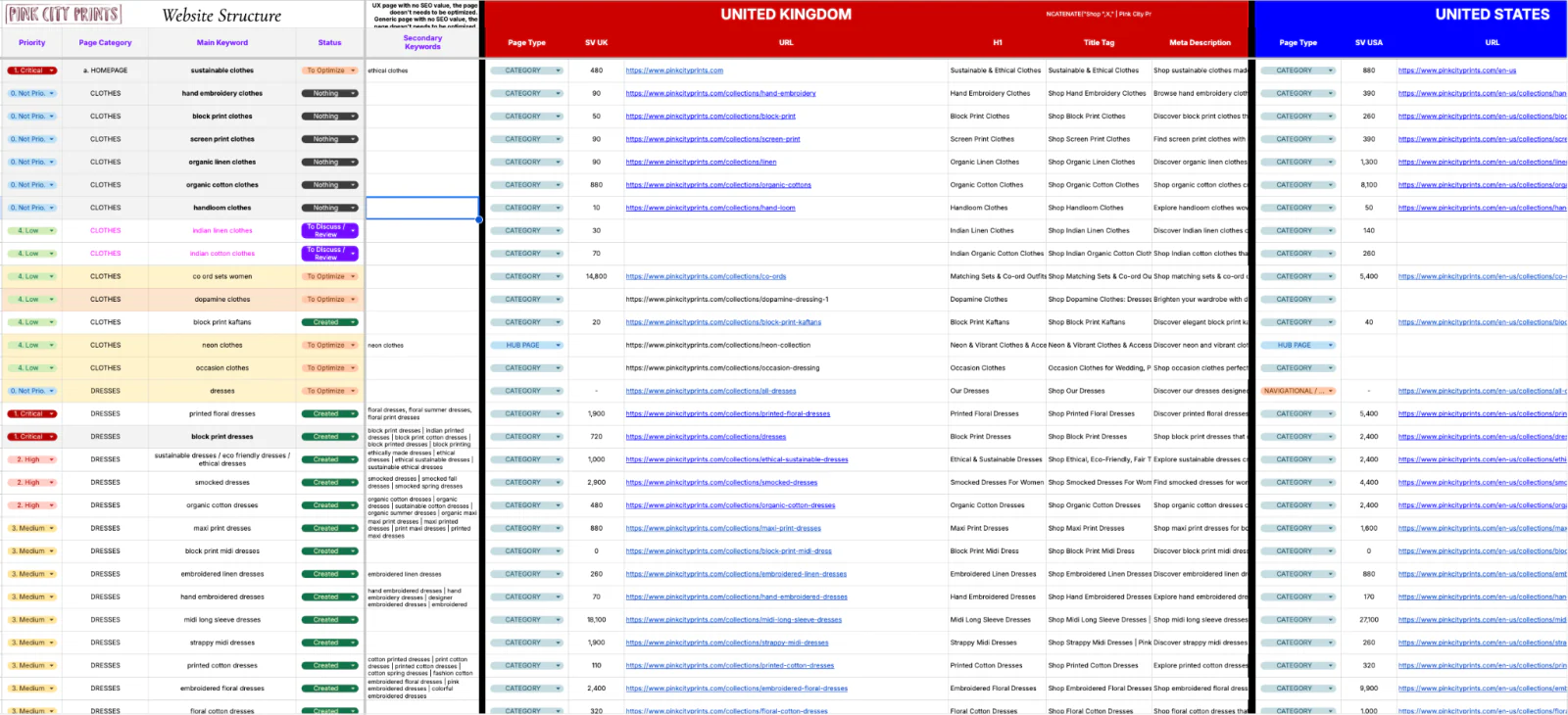The width and height of the screenshot is (1568, 715).
Task: Click the UNITED STATES section heading
Action: click(x=1492, y=15)
